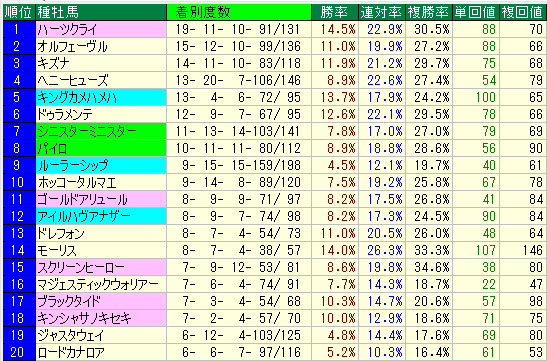Viewport: 547px width, 361px height.
Task: Select rank number 10 cell
Action: [19, 182]
